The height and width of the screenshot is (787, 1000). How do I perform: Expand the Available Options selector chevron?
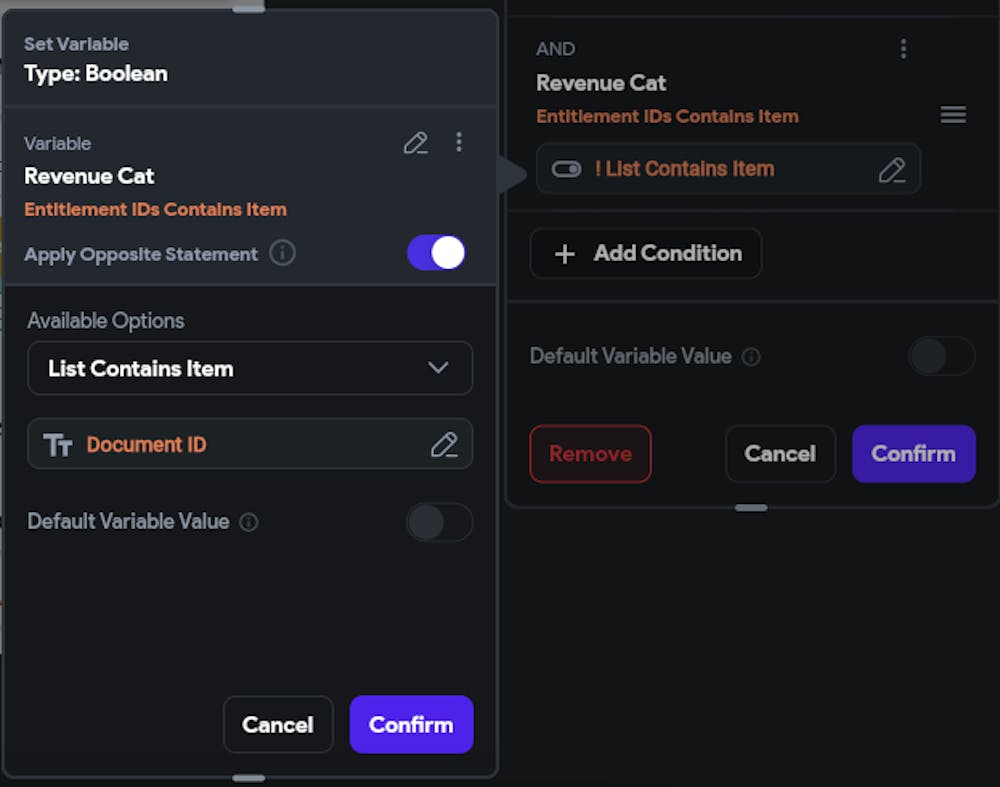coord(437,368)
